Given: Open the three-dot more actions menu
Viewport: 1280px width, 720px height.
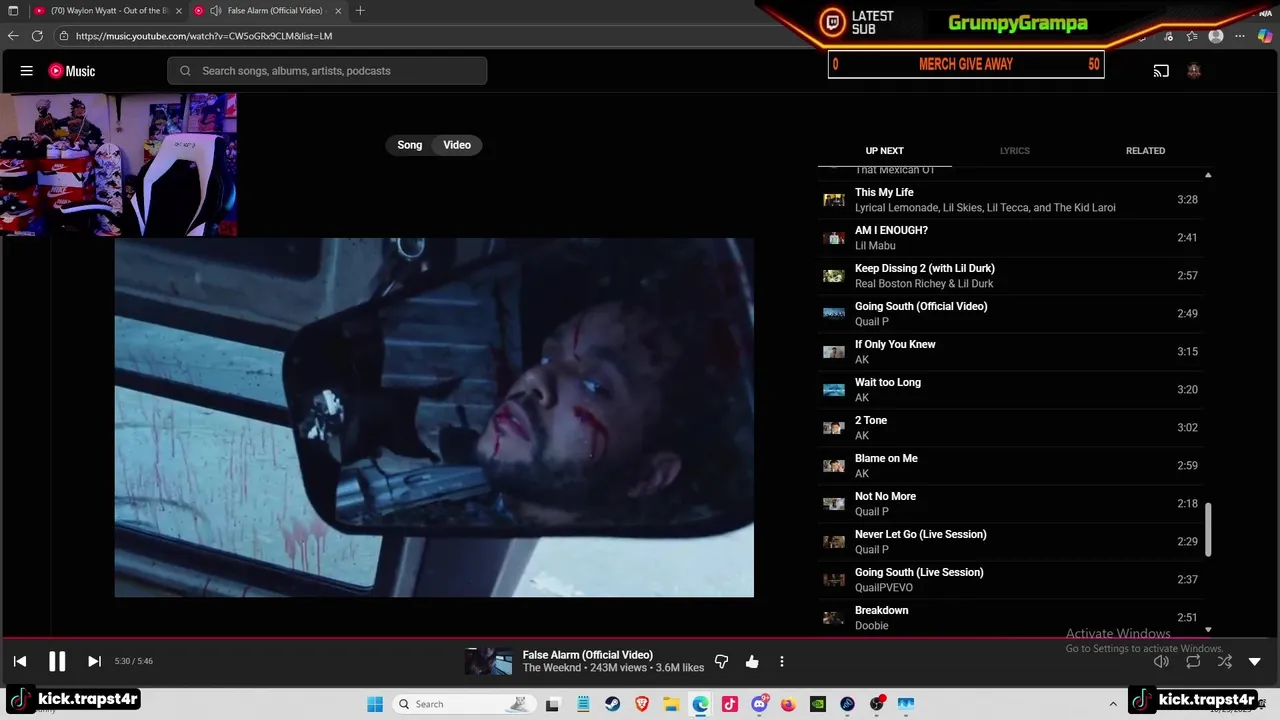Looking at the screenshot, I should 782,661.
